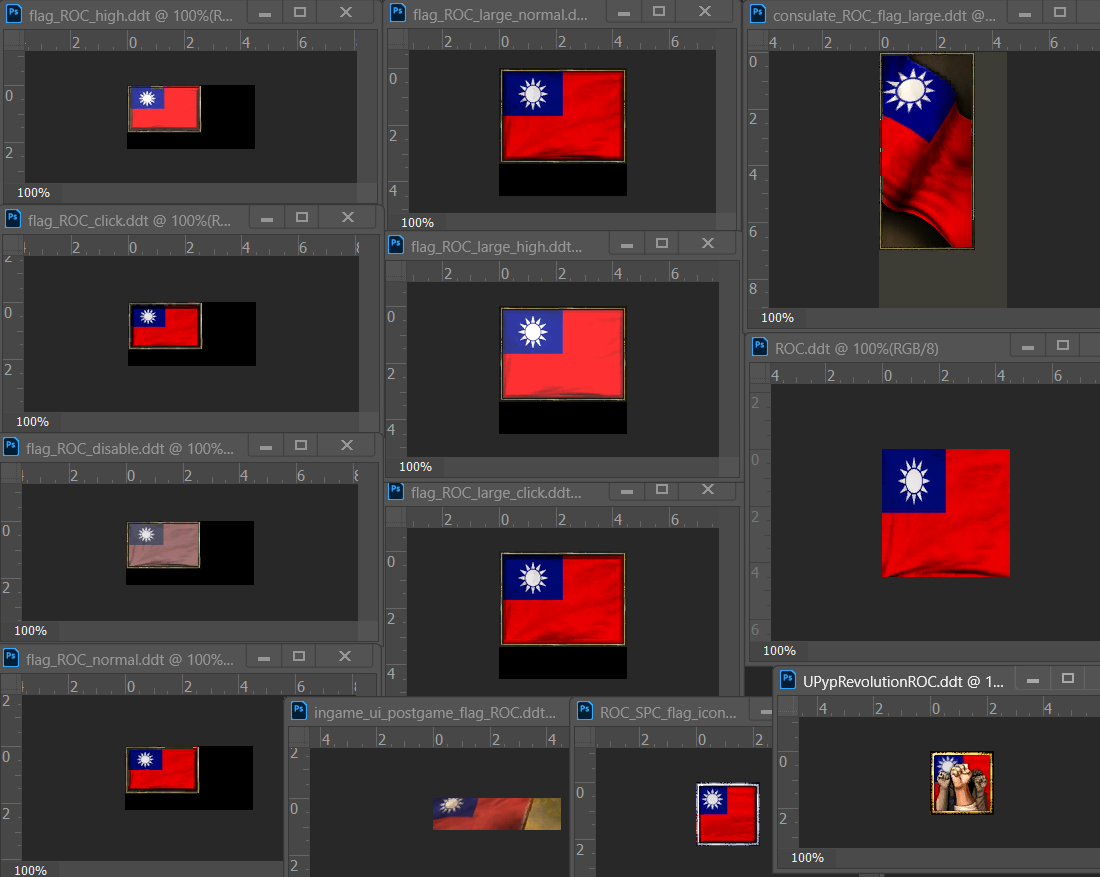The image size is (1100, 877).
Task: Click the Ps icon of ROC_SPC_flag_icon window
Action: pos(586,712)
